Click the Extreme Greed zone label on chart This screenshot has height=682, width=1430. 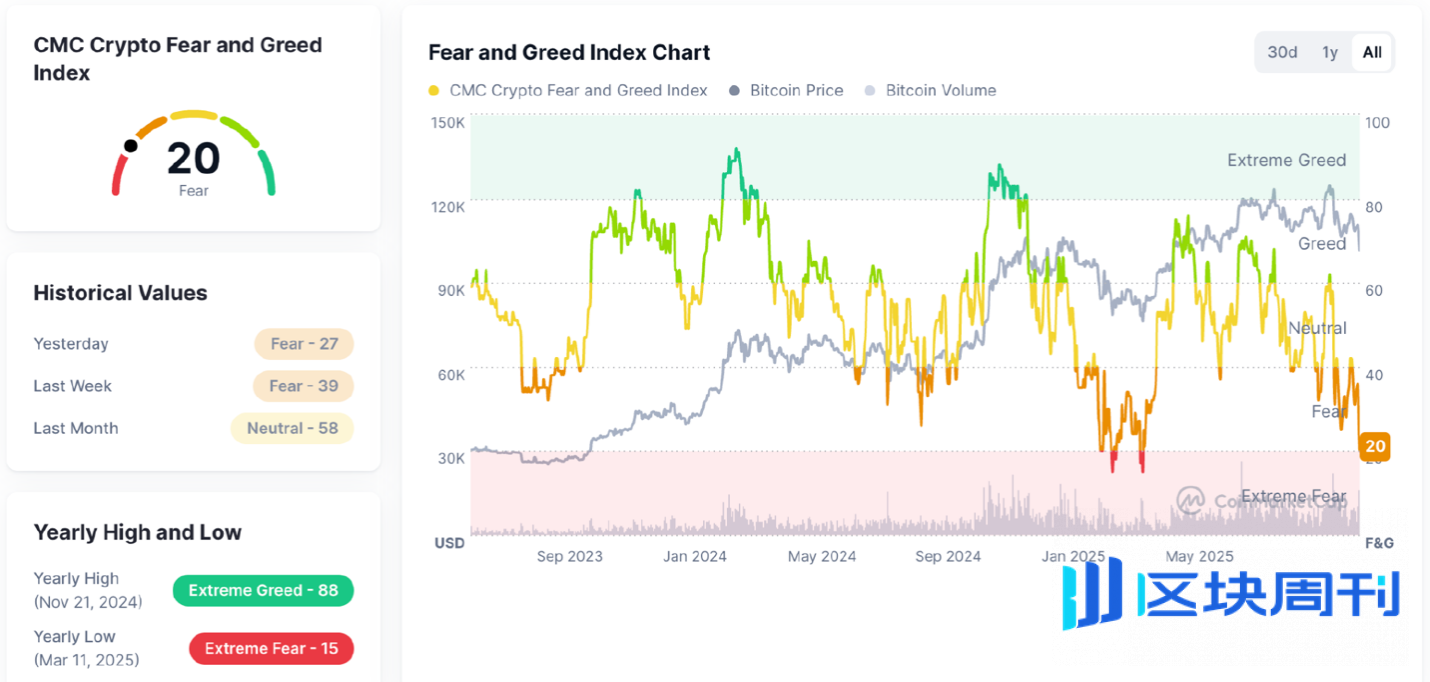point(1286,160)
